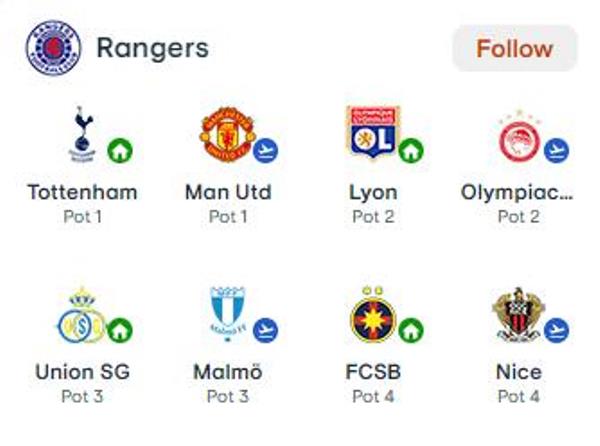This screenshot has width=600, height=446.
Task: Select the Malmö club shield icon
Action: click(228, 314)
